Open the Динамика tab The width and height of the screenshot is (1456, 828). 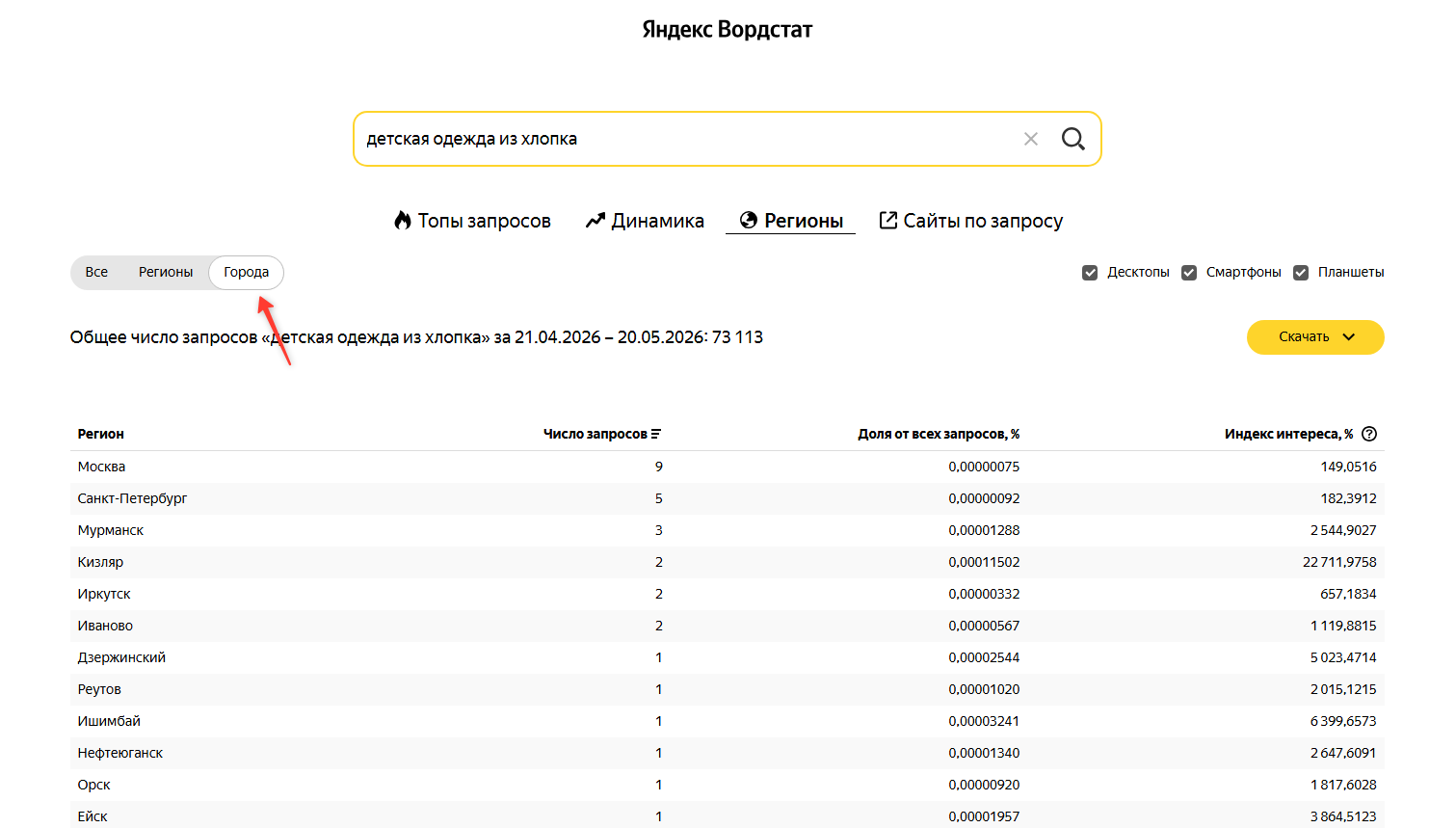[x=645, y=221]
